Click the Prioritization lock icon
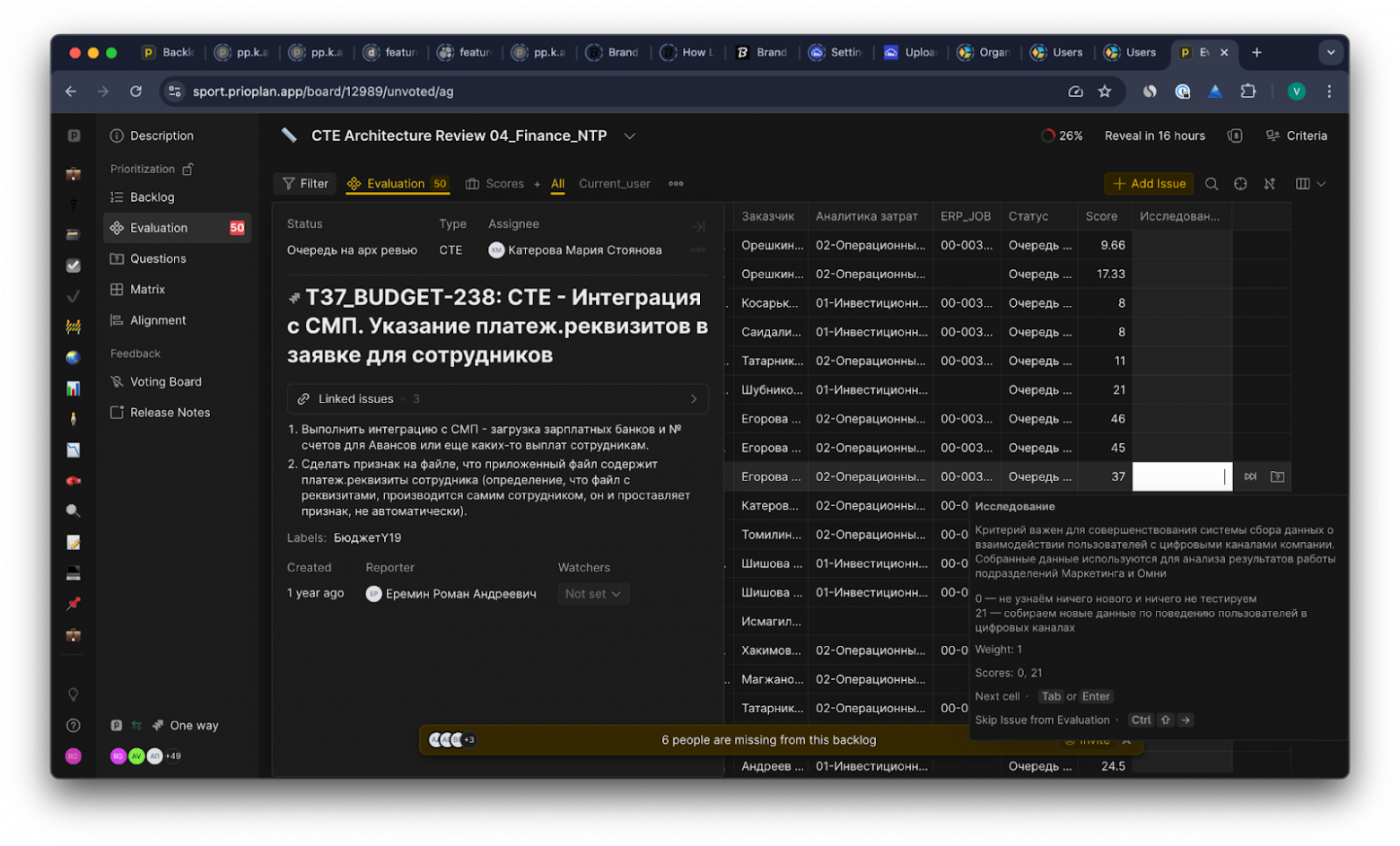 [x=188, y=169]
